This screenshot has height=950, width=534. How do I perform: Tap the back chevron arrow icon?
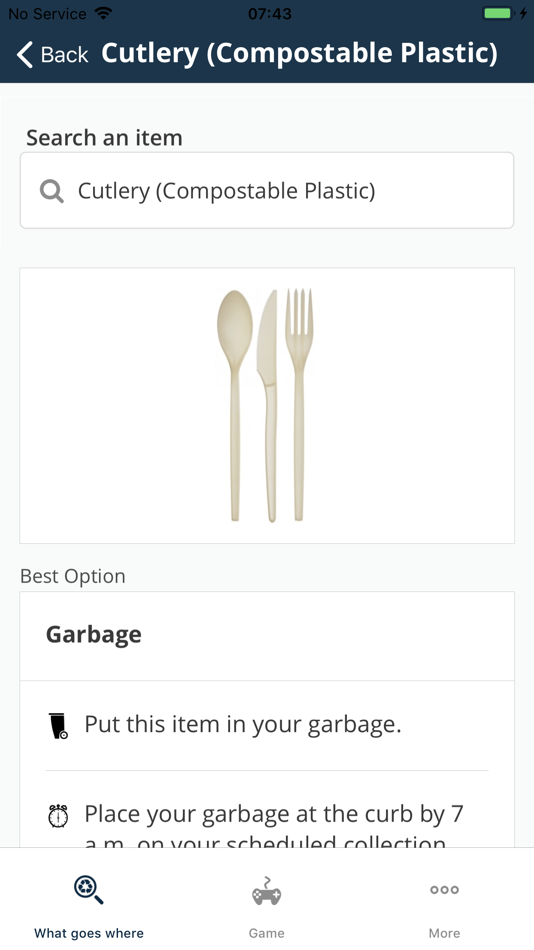(x=24, y=55)
